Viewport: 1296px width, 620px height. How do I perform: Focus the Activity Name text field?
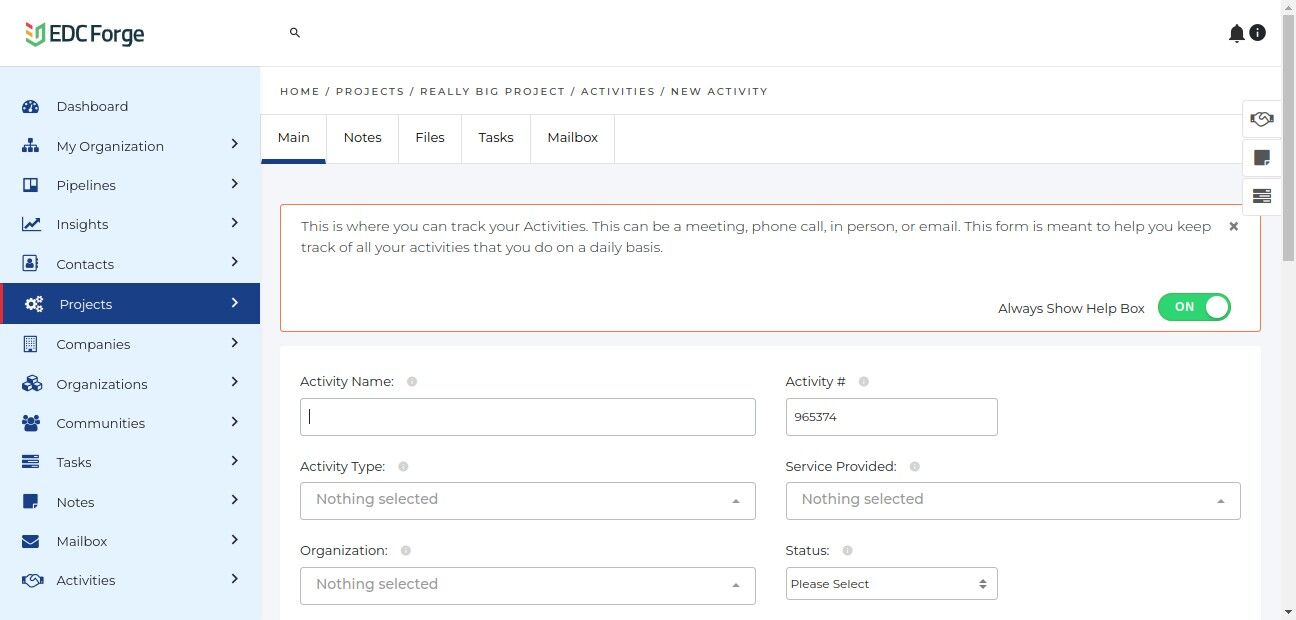527,417
